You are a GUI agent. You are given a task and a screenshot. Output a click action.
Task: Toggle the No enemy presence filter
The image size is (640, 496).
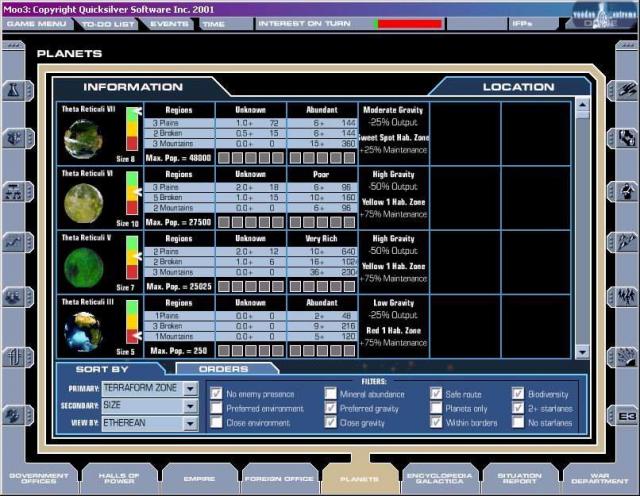[x=216, y=394]
